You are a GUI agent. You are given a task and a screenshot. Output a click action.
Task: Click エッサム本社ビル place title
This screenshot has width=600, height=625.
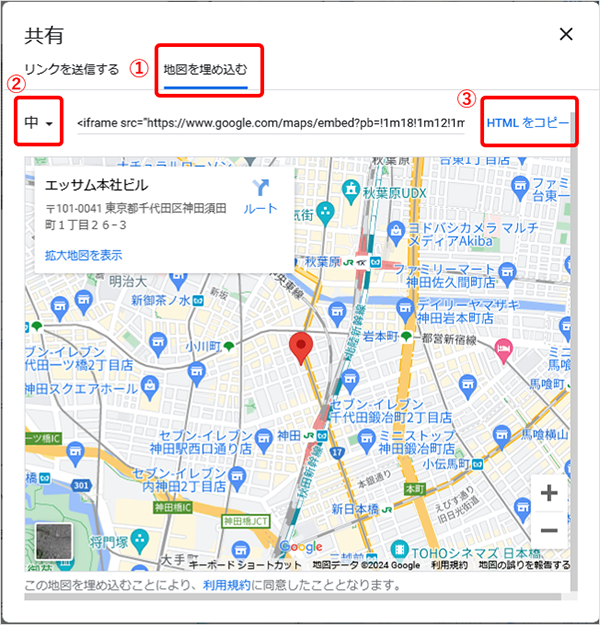click(x=96, y=185)
